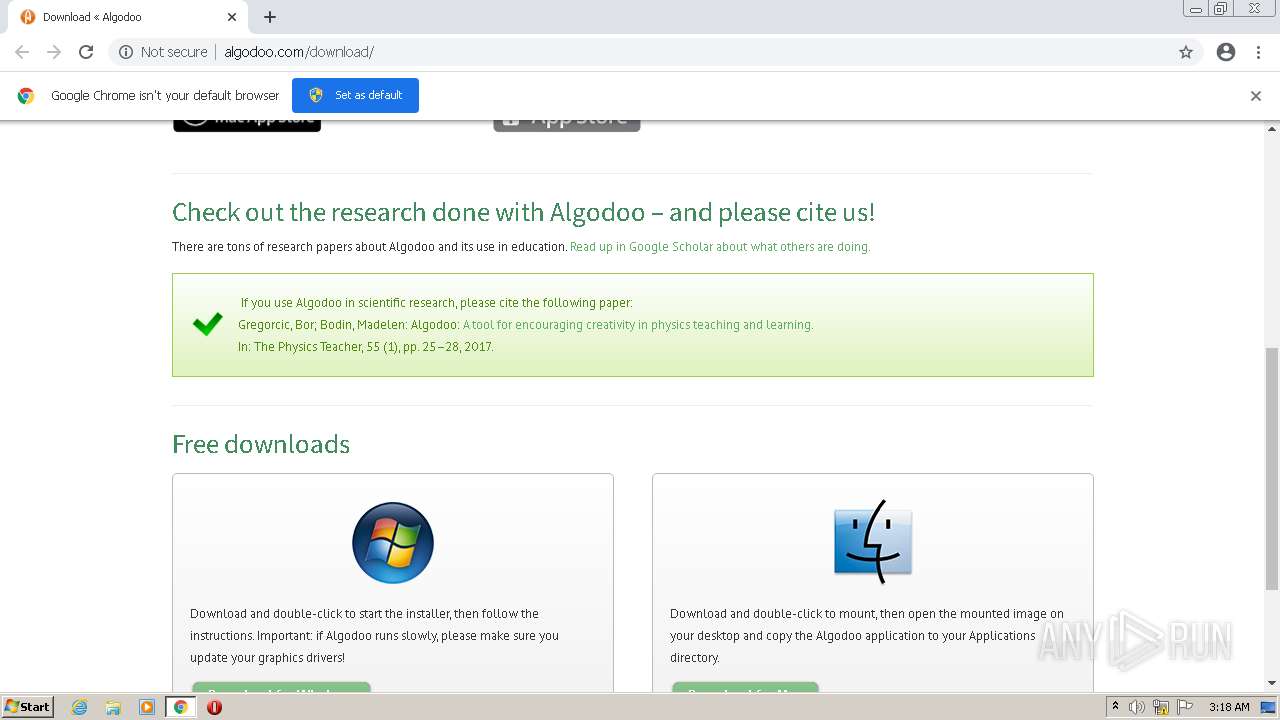Click the research heading about citing Algodoo
Screen dimensions: 1280x720
pyautogui.click(x=523, y=212)
